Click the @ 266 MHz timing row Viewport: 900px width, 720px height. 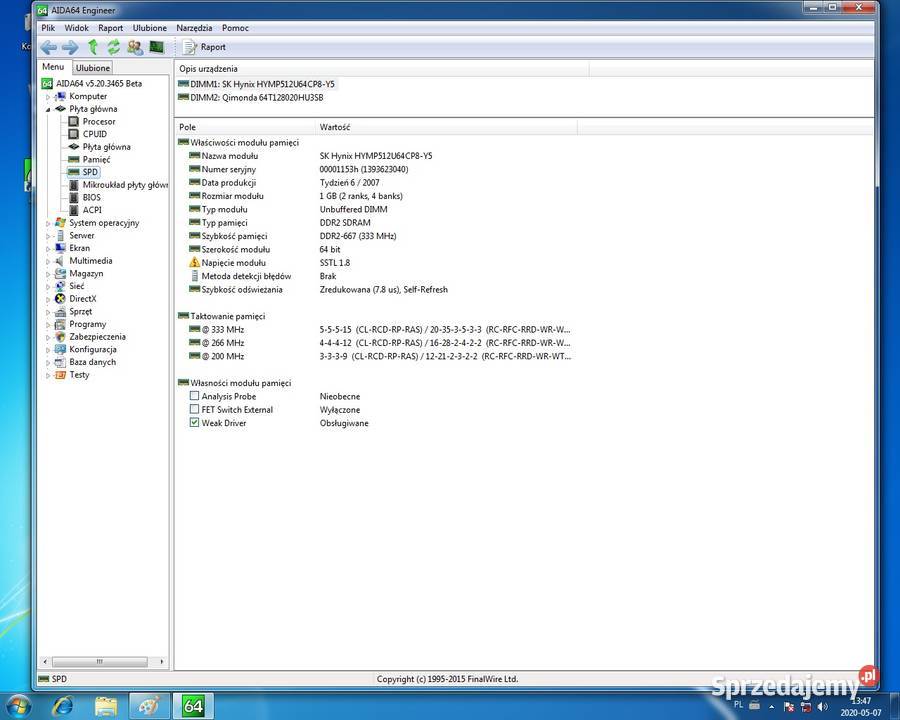pyautogui.click(x=379, y=343)
